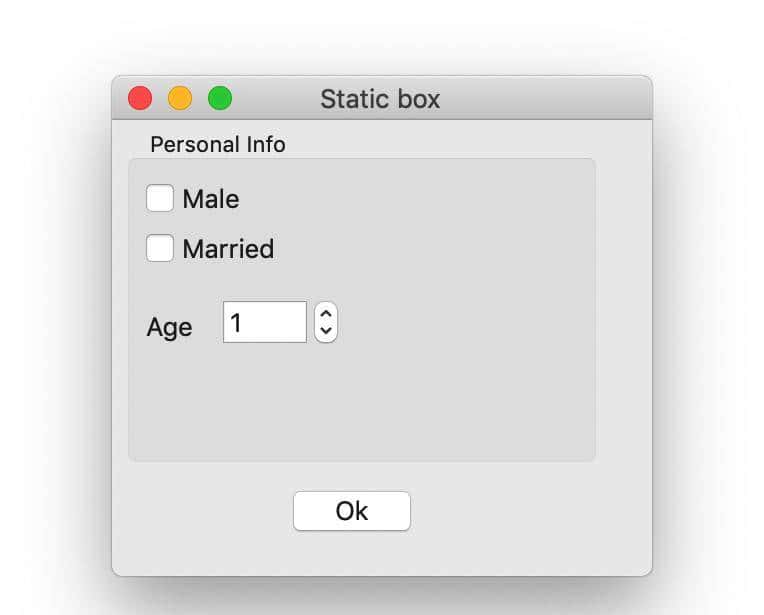Increase Age with the stepper up arrow
Viewport: 764px width, 615px height.
[326, 313]
